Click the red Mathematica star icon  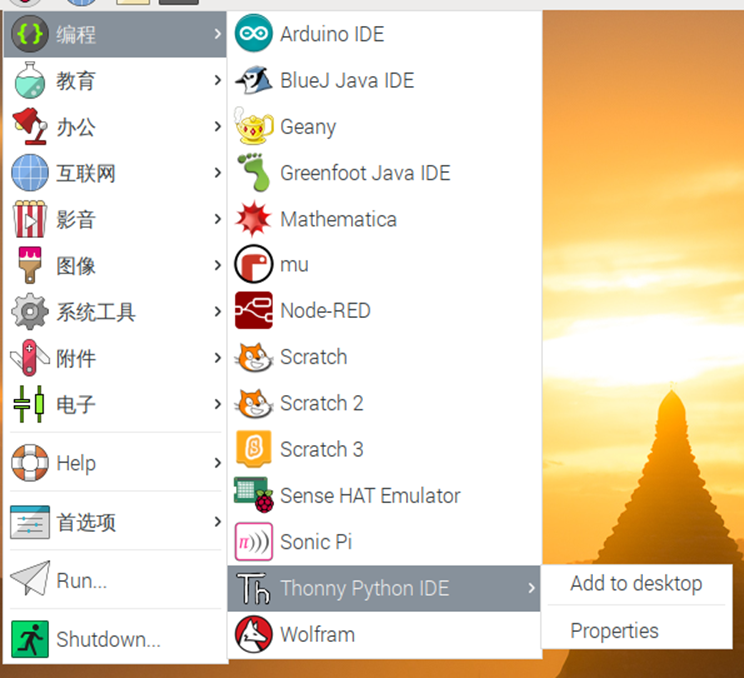[x=253, y=219]
